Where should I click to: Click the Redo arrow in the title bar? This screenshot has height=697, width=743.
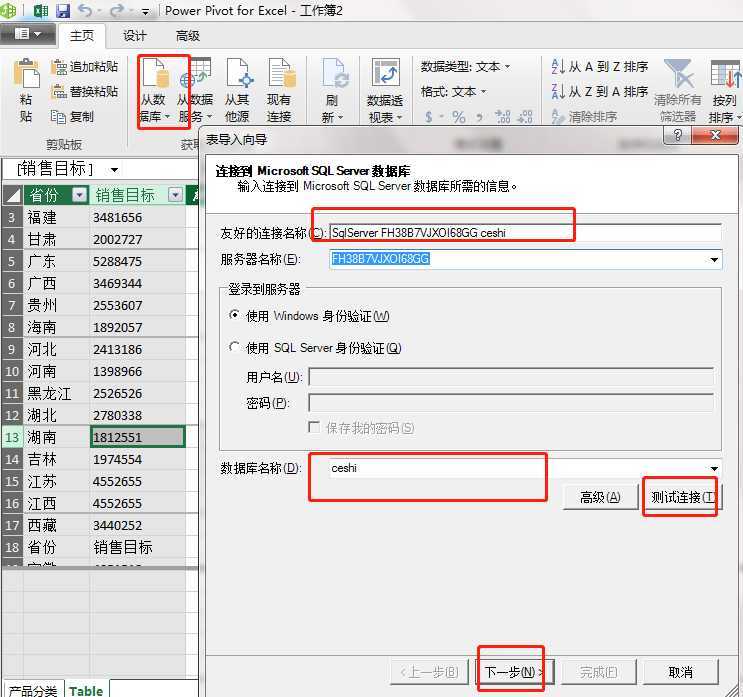pos(117,10)
